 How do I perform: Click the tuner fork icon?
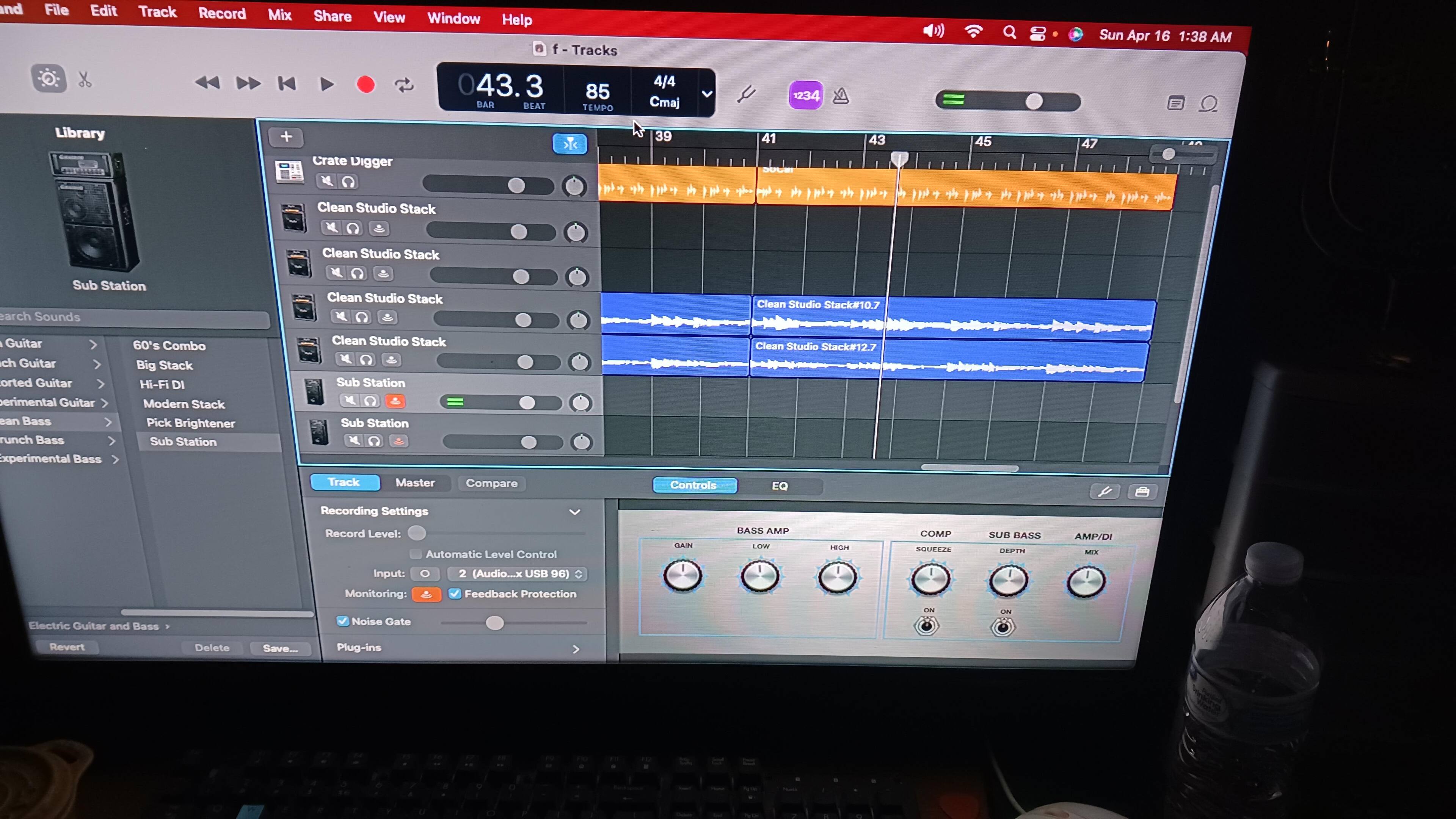tap(746, 94)
